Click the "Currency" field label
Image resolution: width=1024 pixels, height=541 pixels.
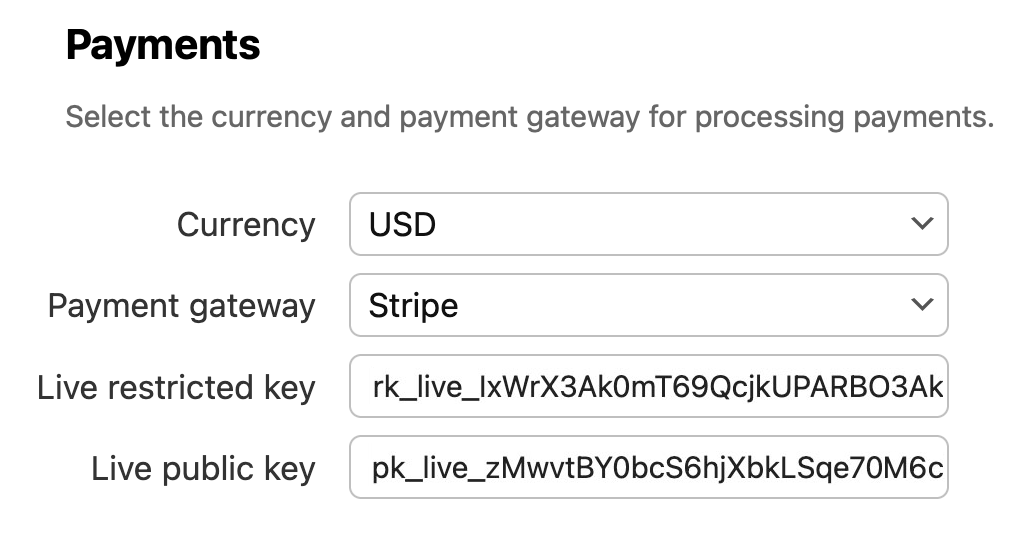(246, 225)
